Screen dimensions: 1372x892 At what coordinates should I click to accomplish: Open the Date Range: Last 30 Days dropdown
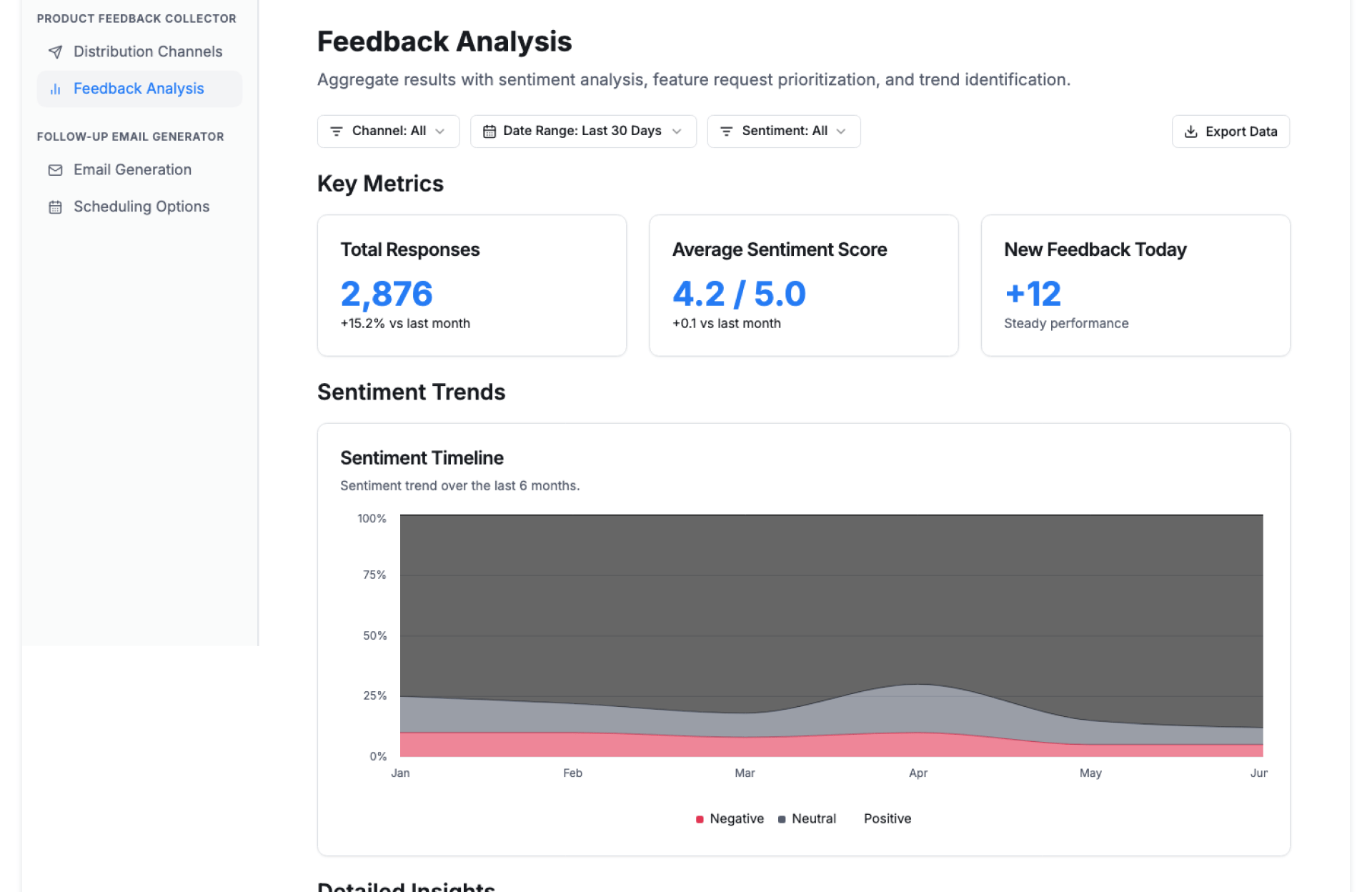tap(582, 132)
